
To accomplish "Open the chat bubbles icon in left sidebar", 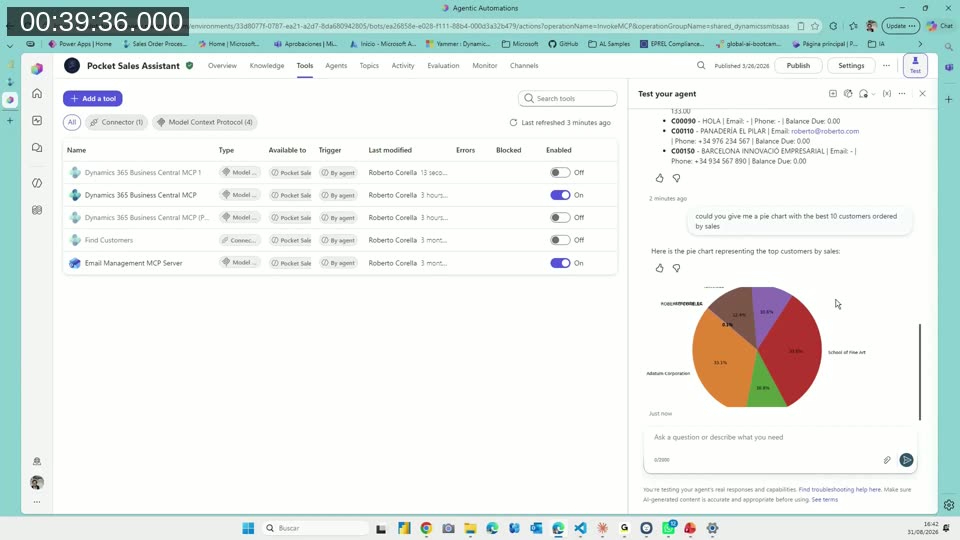I will [x=37, y=148].
